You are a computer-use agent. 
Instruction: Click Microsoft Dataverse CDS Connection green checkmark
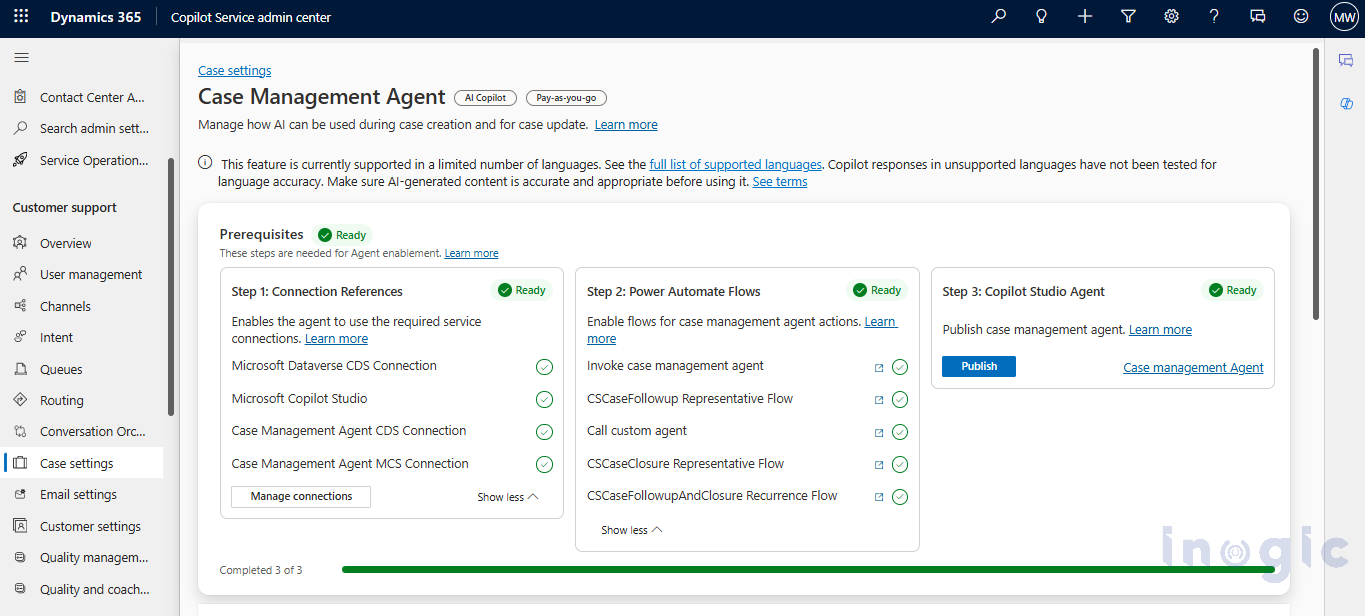(544, 367)
